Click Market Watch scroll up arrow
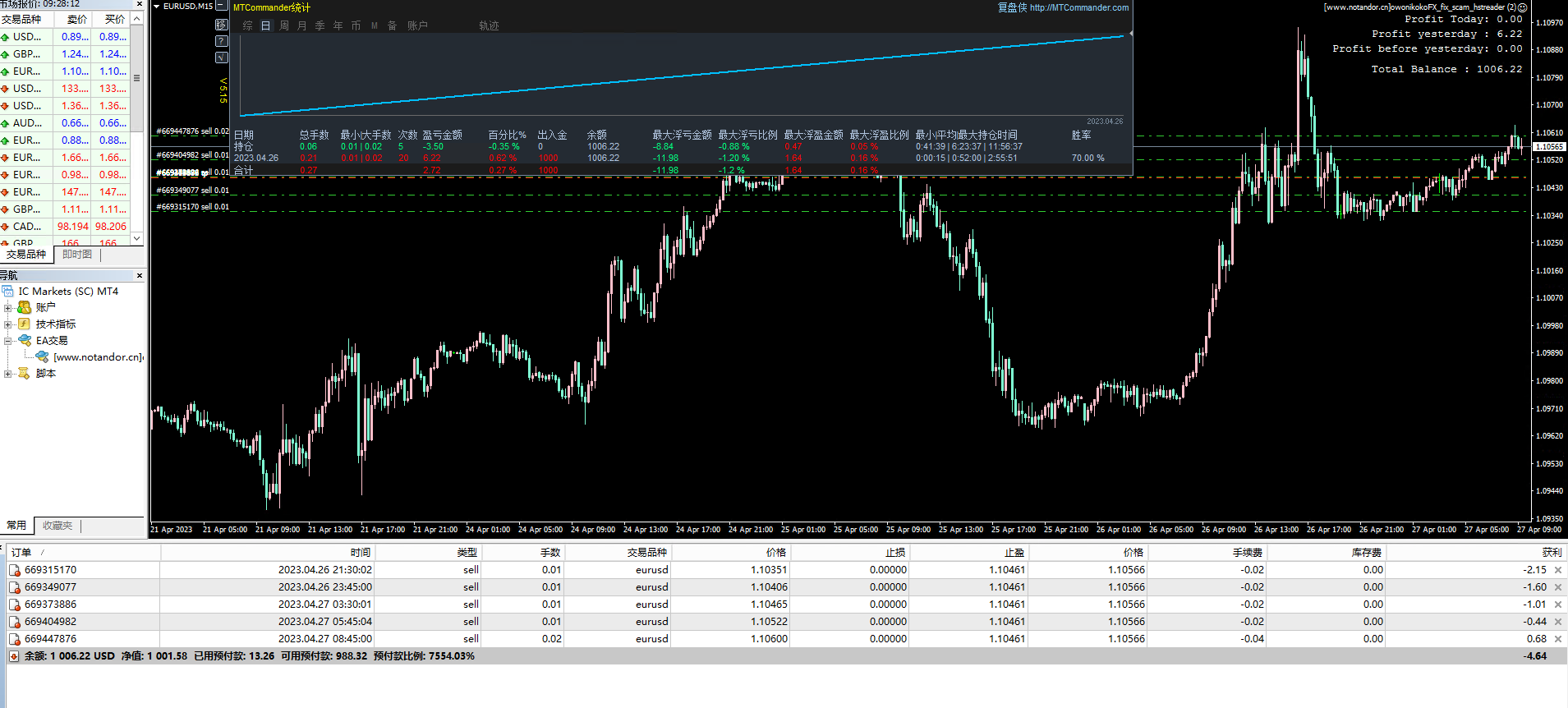Viewport: 1568px width, 708px height. pyautogui.click(x=137, y=18)
